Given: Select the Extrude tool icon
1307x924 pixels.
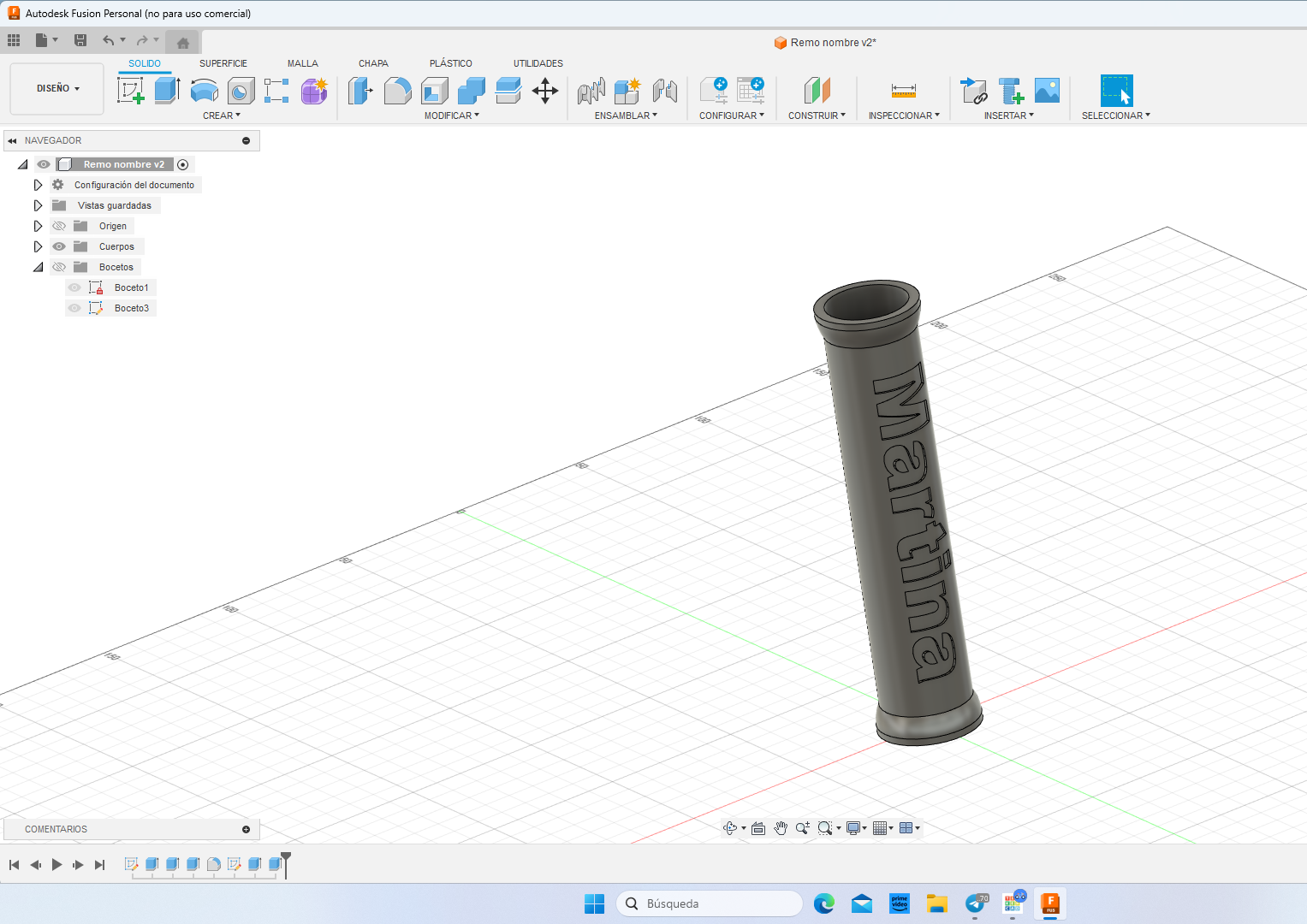Looking at the screenshot, I should point(167,91).
